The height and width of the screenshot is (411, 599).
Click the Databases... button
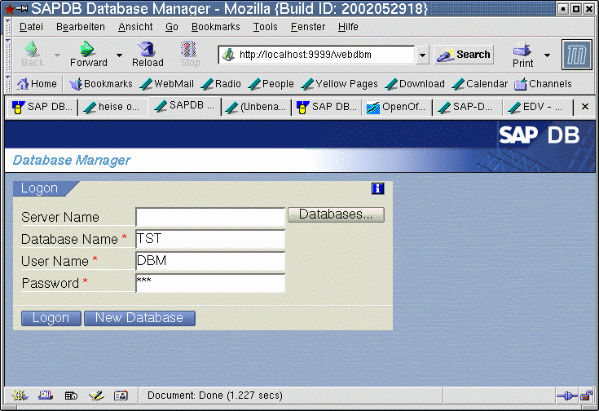(336, 215)
